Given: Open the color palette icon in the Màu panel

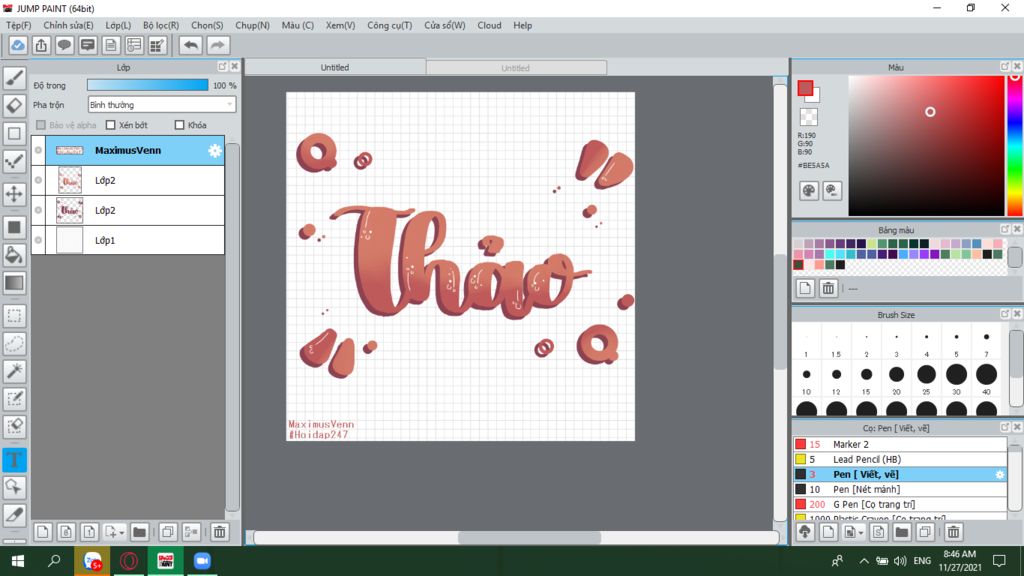Looking at the screenshot, I should (808, 191).
